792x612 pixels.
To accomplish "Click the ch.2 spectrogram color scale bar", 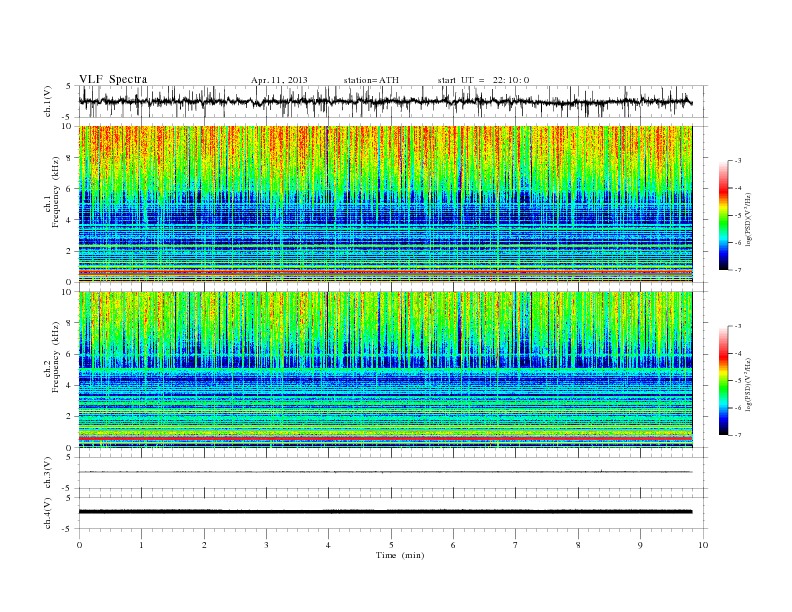I will 724,381.
